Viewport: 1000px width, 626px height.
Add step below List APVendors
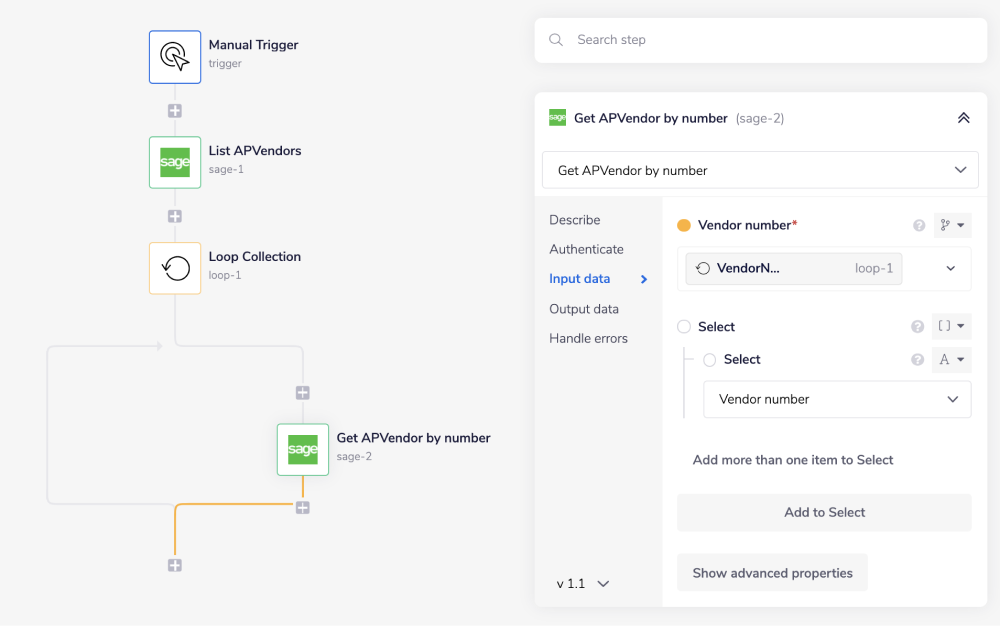pos(175,216)
